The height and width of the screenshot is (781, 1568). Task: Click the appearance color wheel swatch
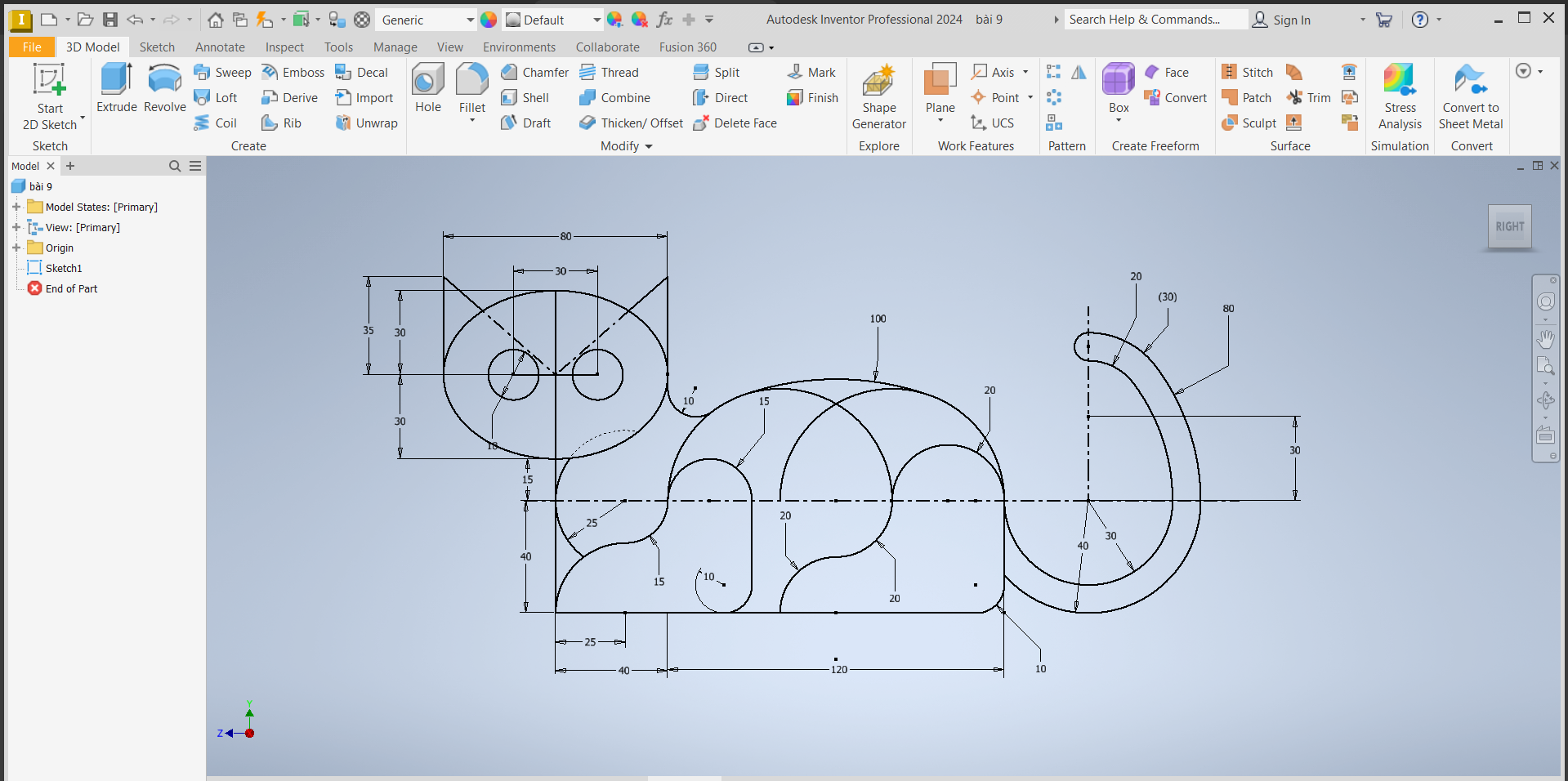(489, 20)
